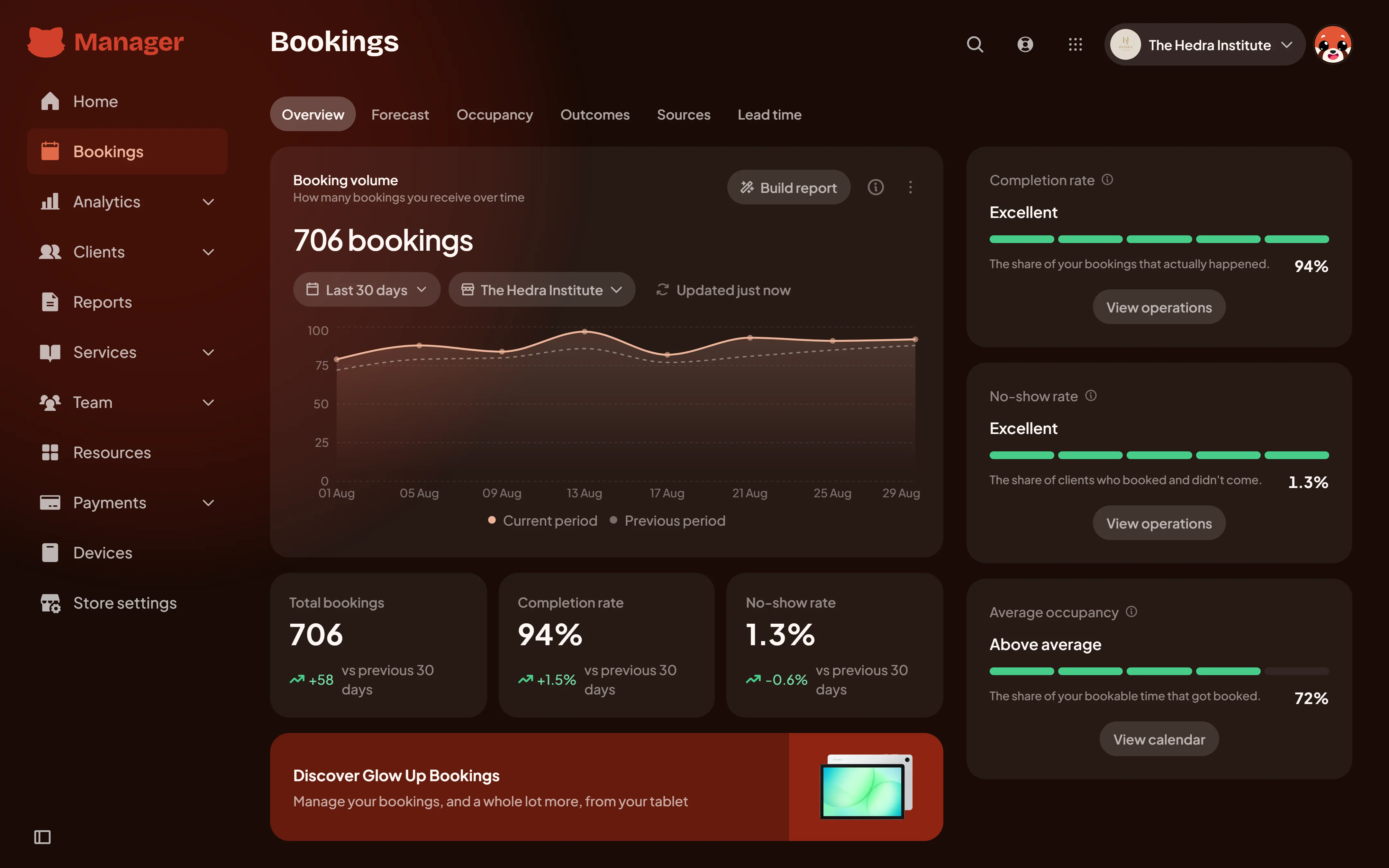Click the Clients people icon

click(50, 251)
